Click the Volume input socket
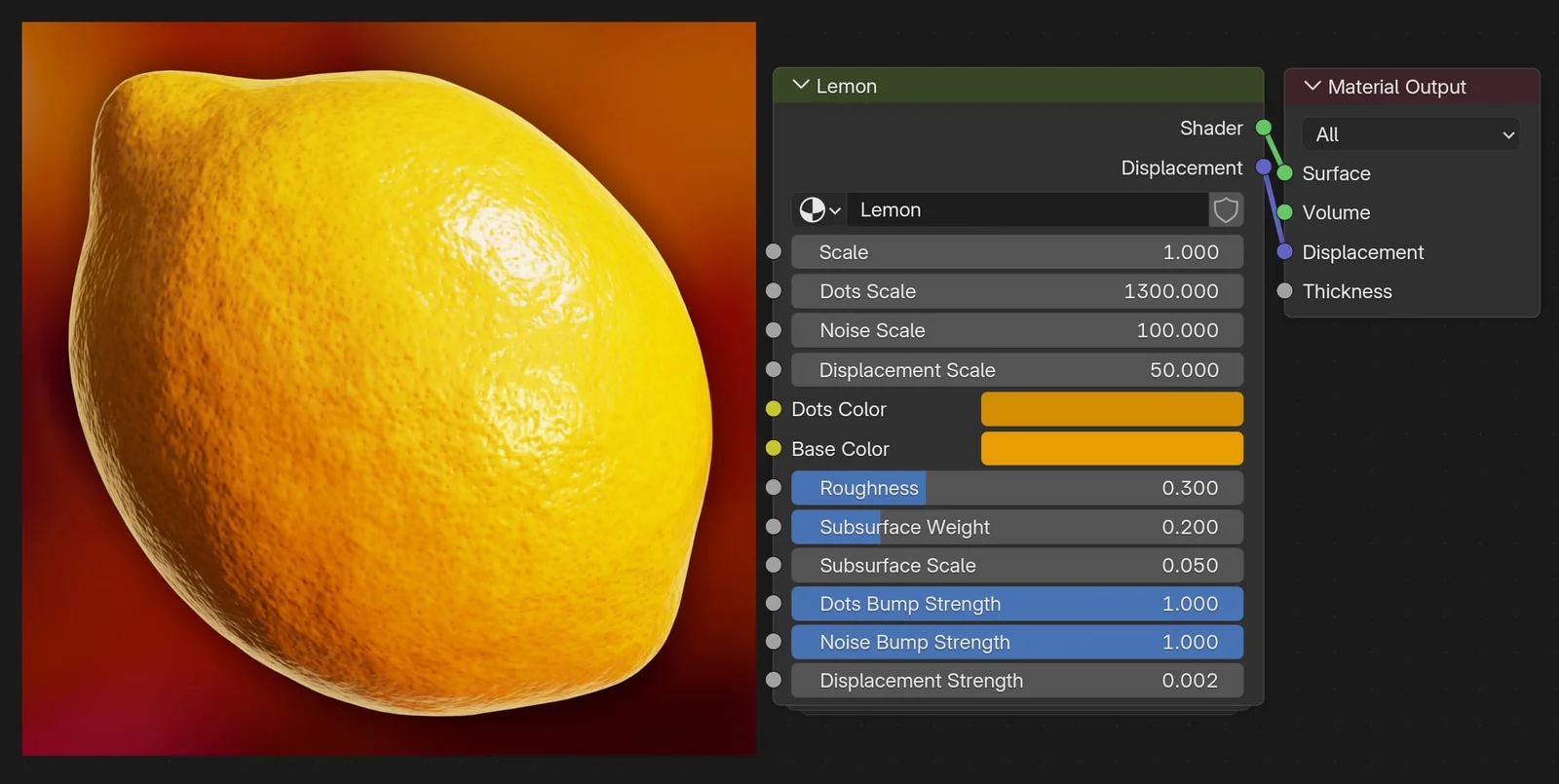This screenshot has width=1559, height=784. coord(1285,212)
